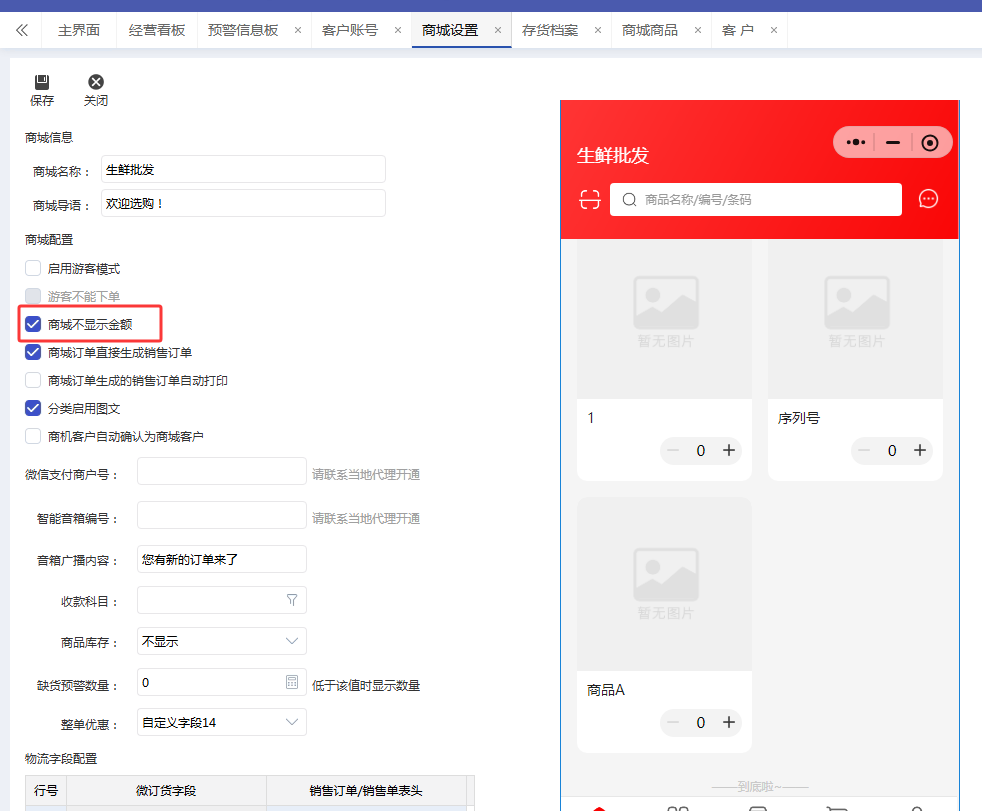Click the filter icon in 收款科目 field

[292, 600]
